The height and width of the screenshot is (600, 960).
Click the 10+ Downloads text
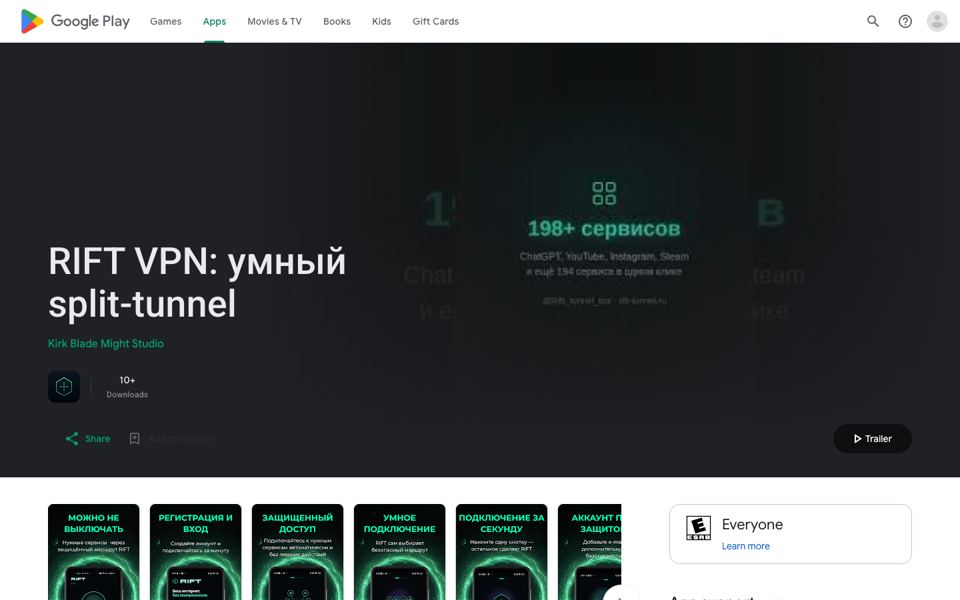click(x=127, y=387)
